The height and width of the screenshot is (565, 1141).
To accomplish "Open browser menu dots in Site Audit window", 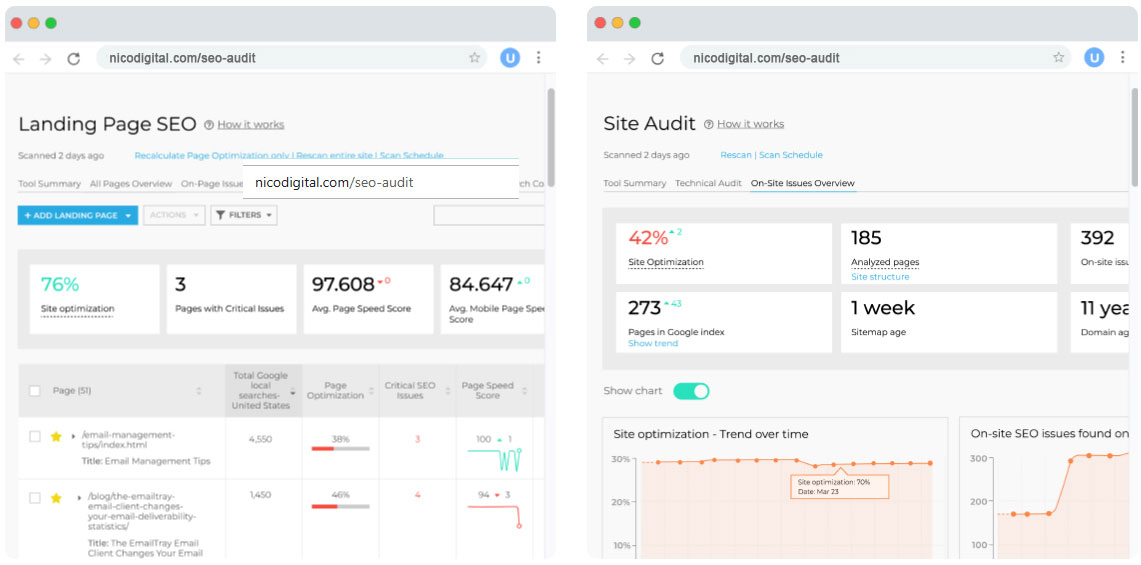I will coord(1122,58).
